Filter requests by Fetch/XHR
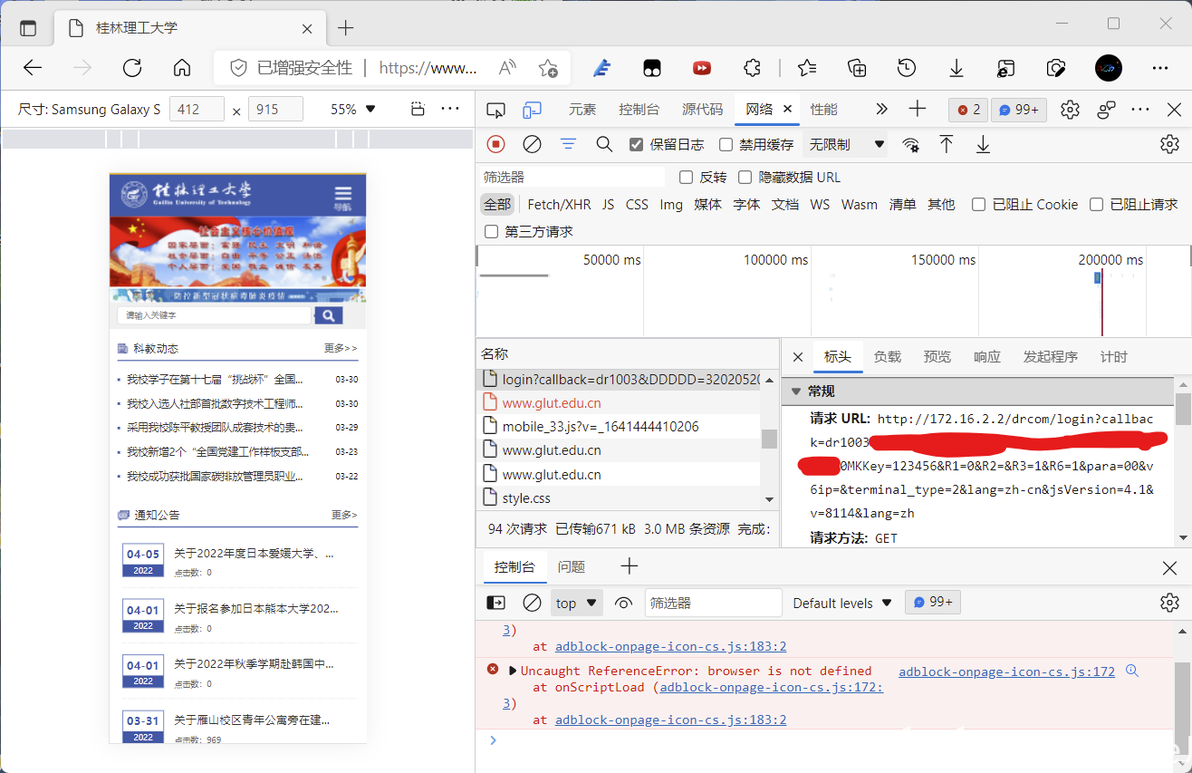 [x=559, y=204]
